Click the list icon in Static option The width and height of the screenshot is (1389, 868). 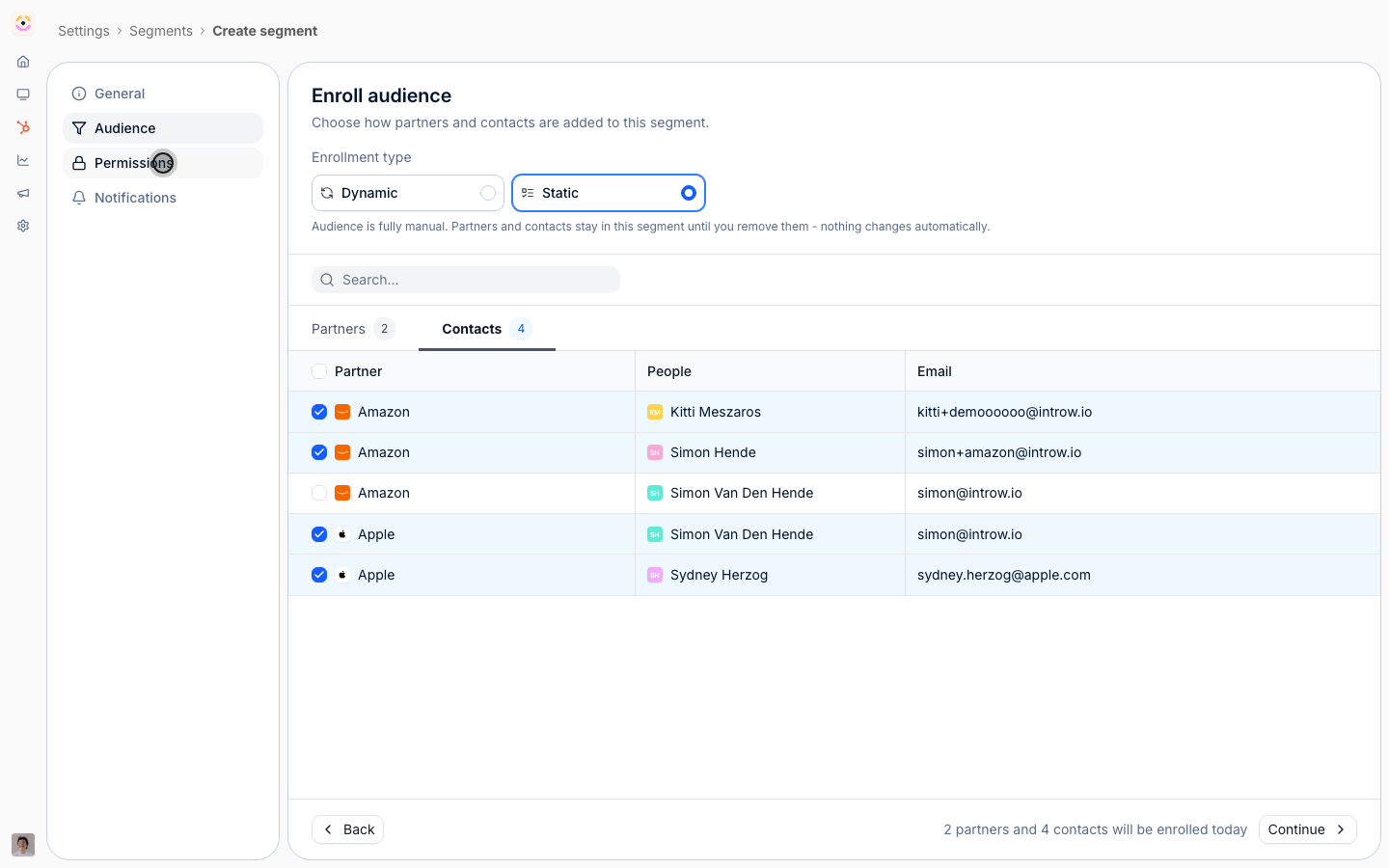528,193
